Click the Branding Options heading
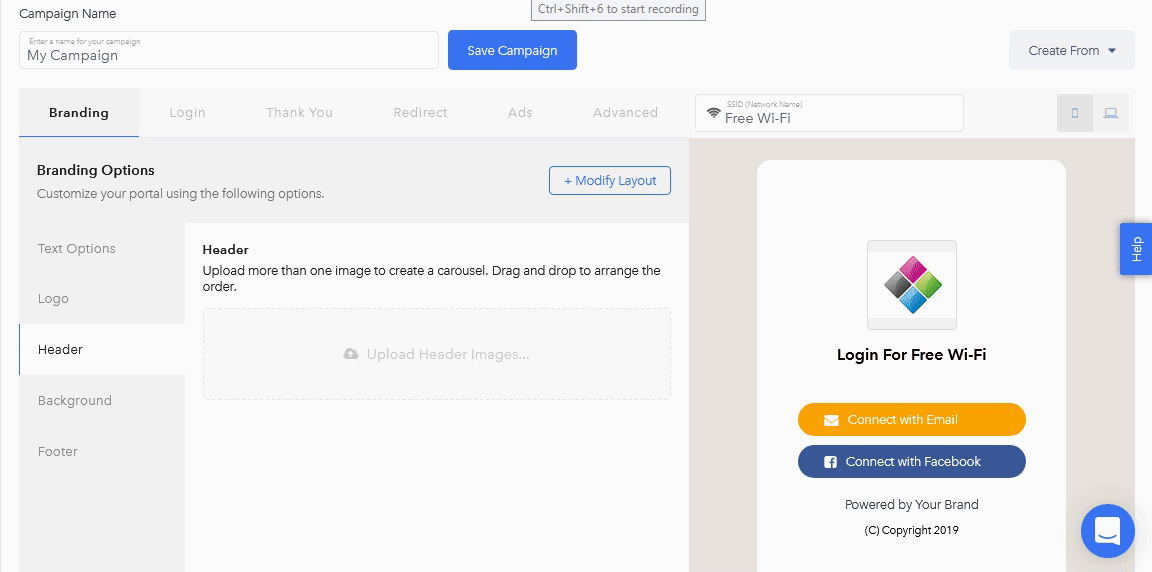This screenshot has height=572, width=1152. (x=96, y=170)
